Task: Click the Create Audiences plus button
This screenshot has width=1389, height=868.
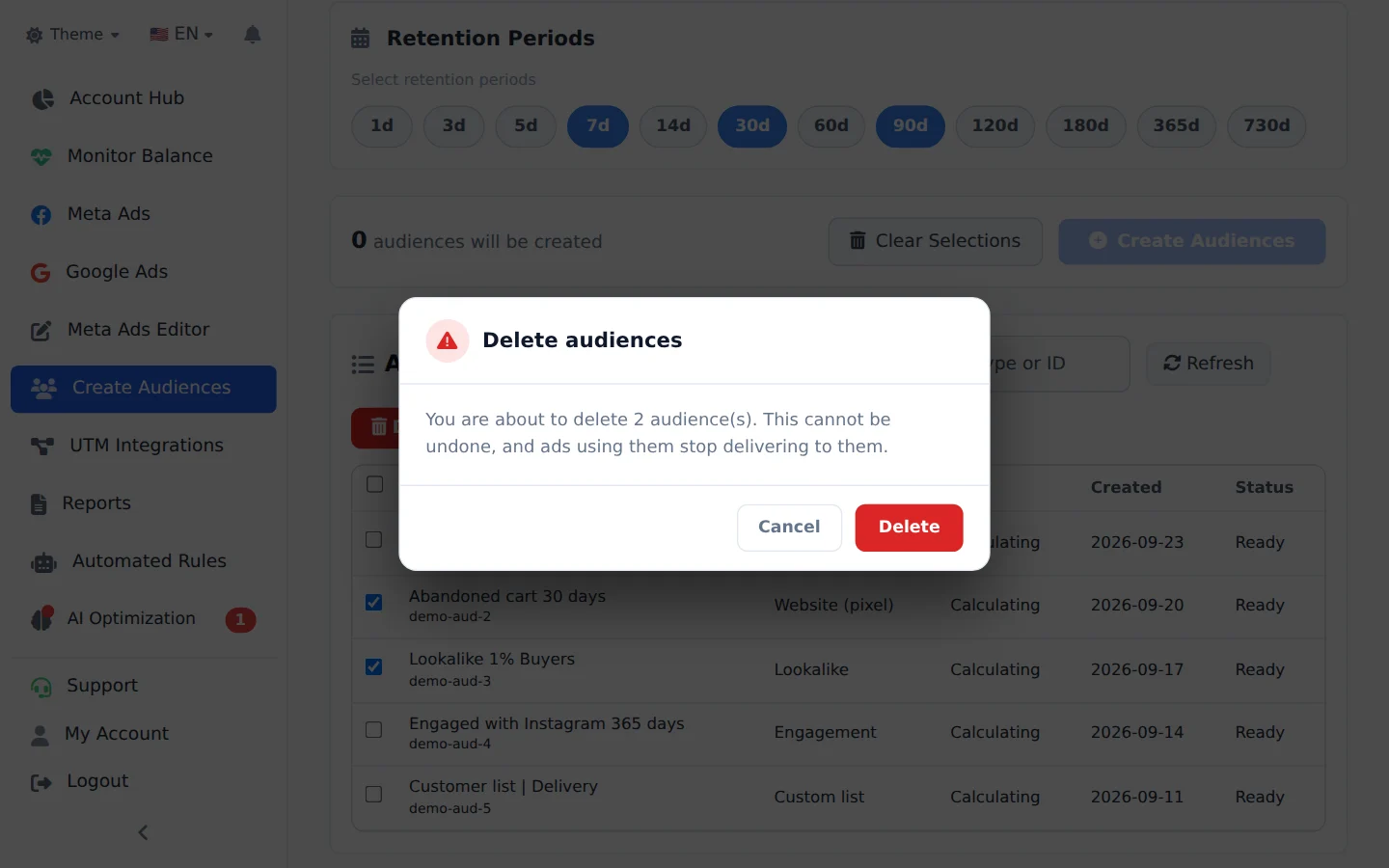Action: (1192, 241)
